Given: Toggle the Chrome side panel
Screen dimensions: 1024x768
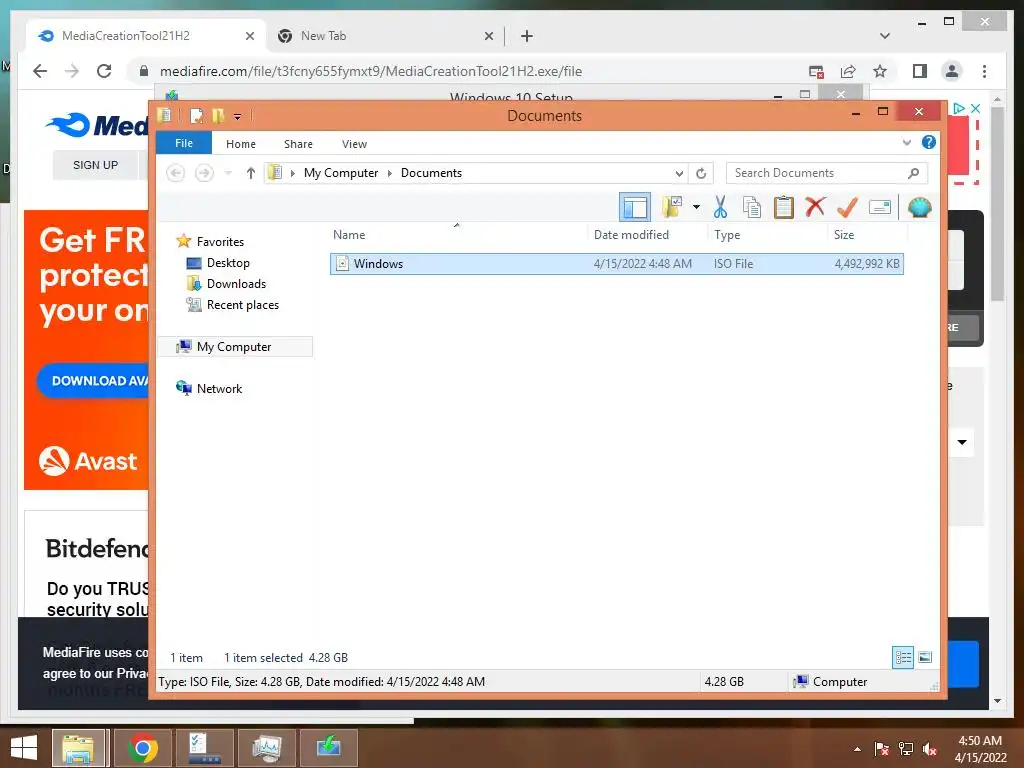Looking at the screenshot, I should click(920, 71).
